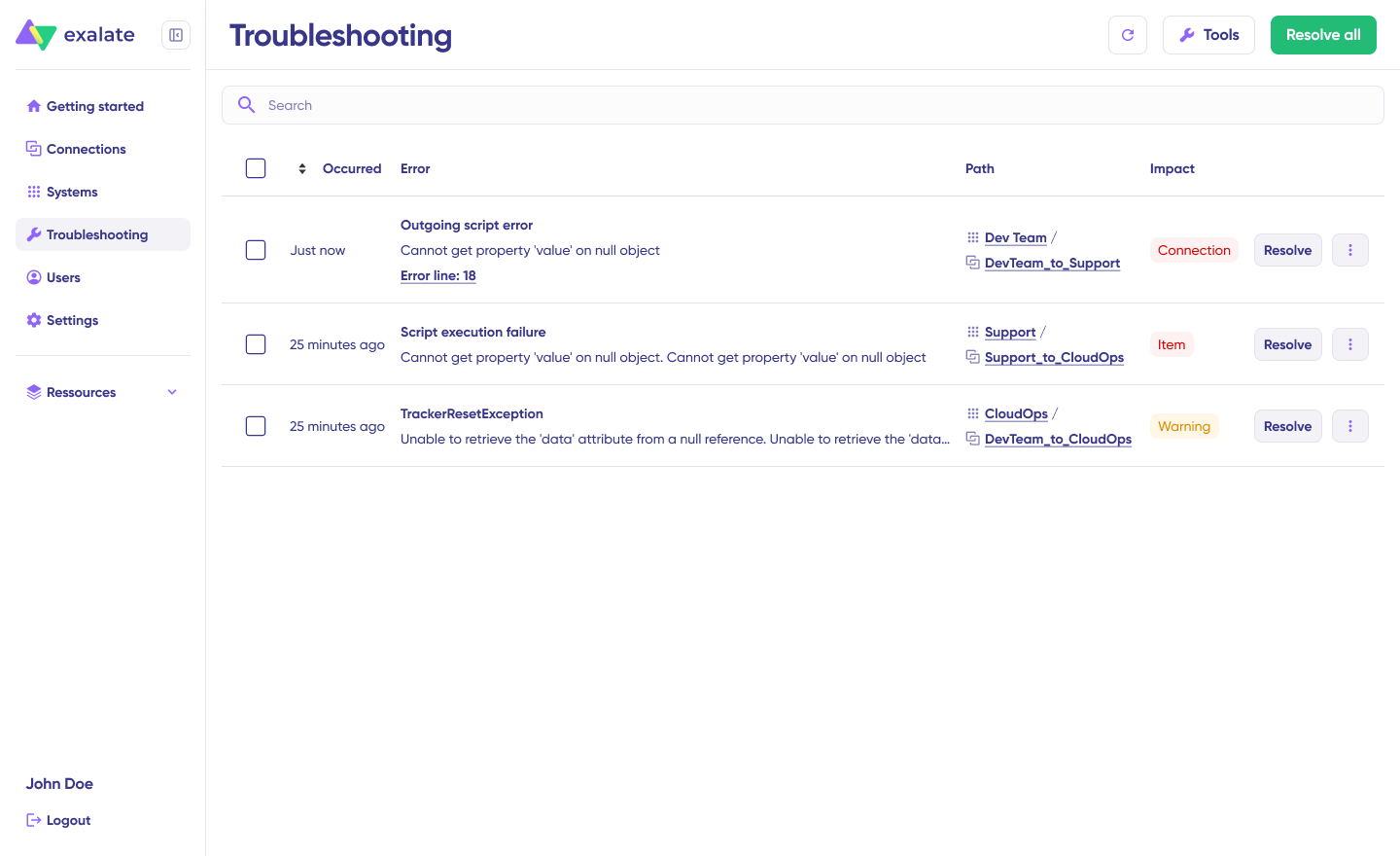The width and height of the screenshot is (1400, 856).
Task: Open the Support_to_CloudOps connection link
Action: click(x=1054, y=357)
